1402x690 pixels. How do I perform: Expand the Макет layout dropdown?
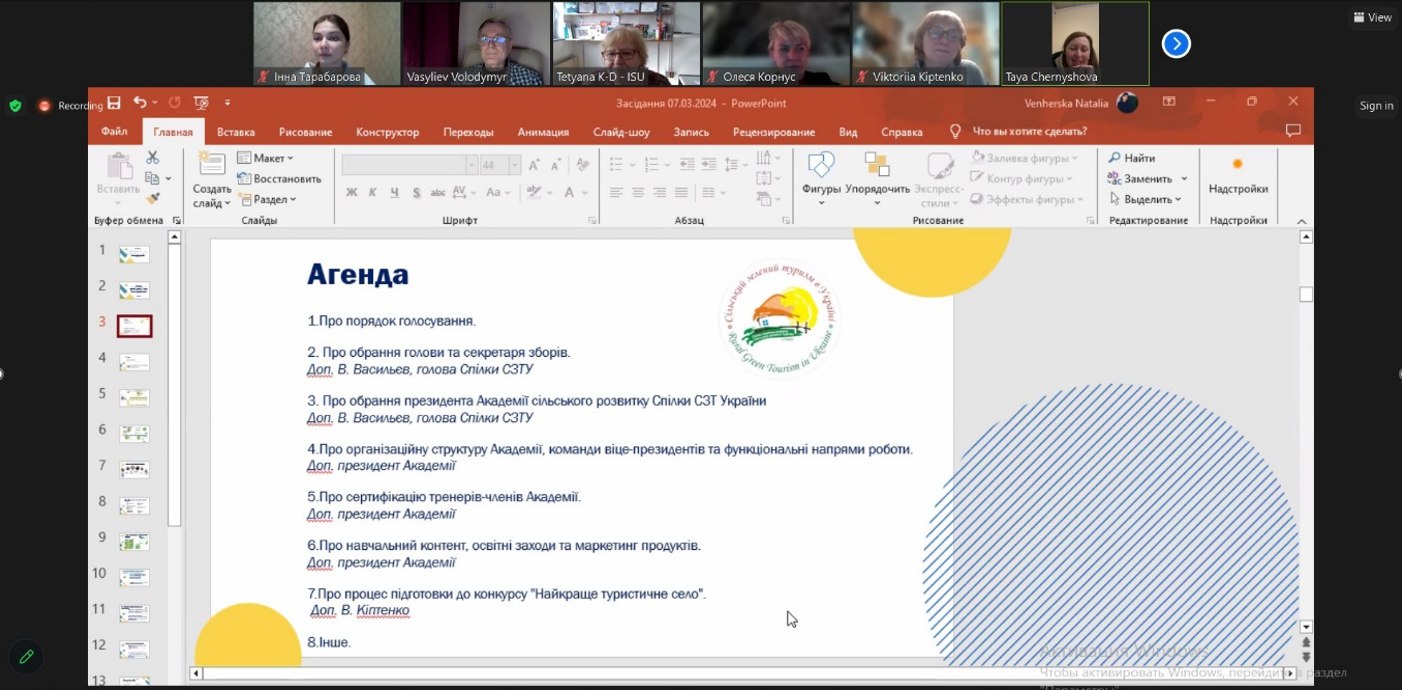pyautogui.click(x=266, y=158)
